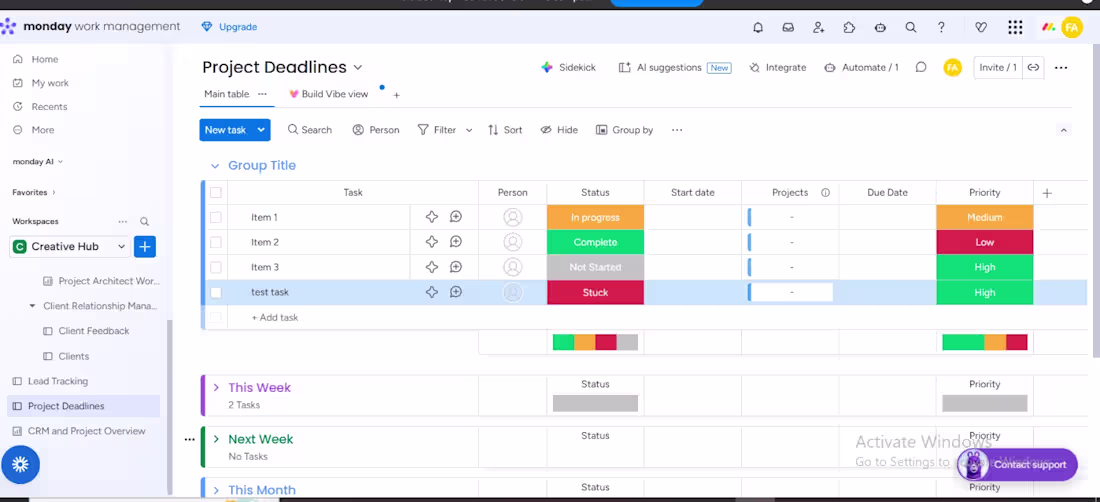This screenshot has width=1100, height=502.
Task: Click the FA board member avatar
Action: point(952,67)
